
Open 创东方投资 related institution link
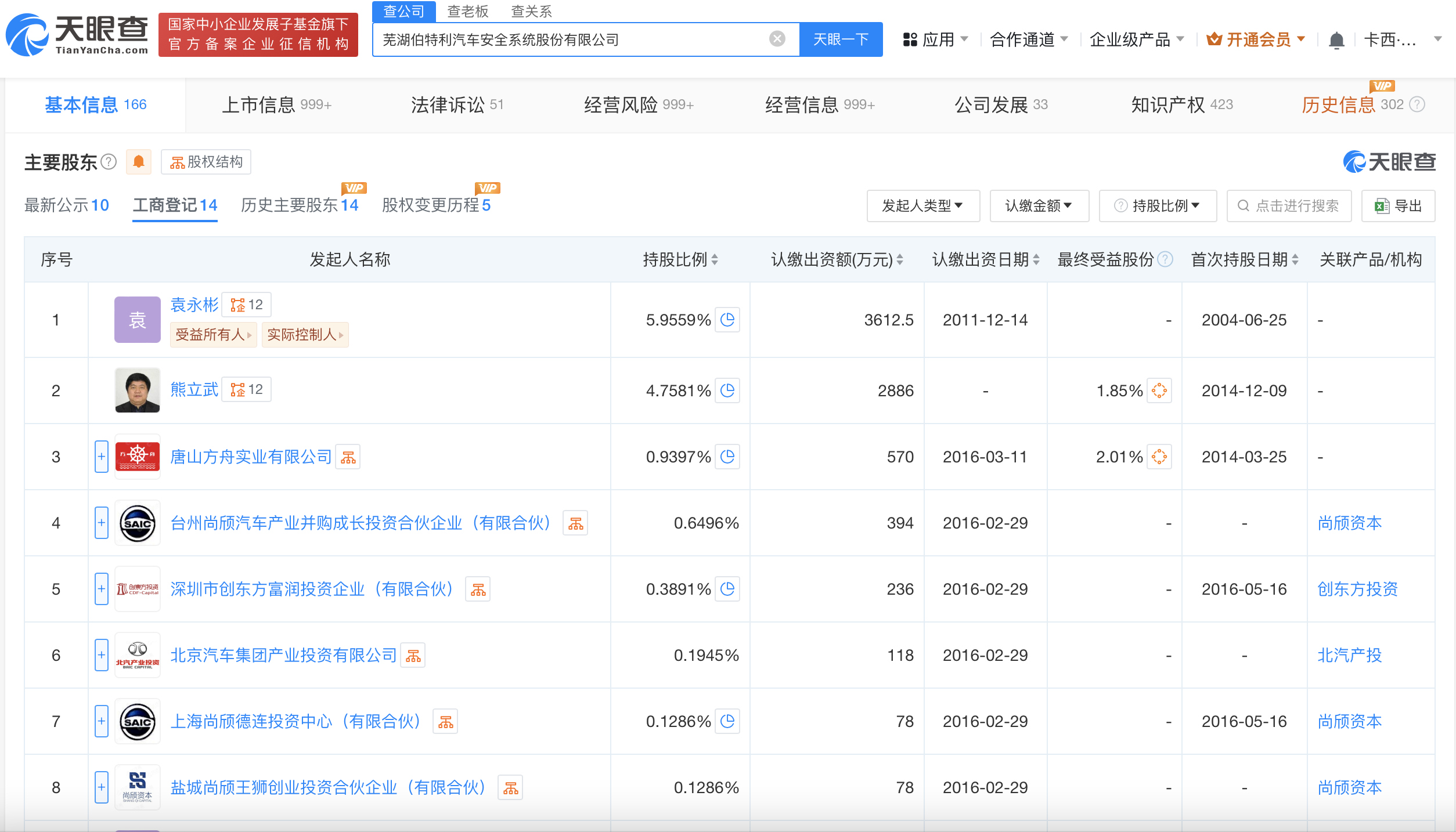coord(1357,589)
